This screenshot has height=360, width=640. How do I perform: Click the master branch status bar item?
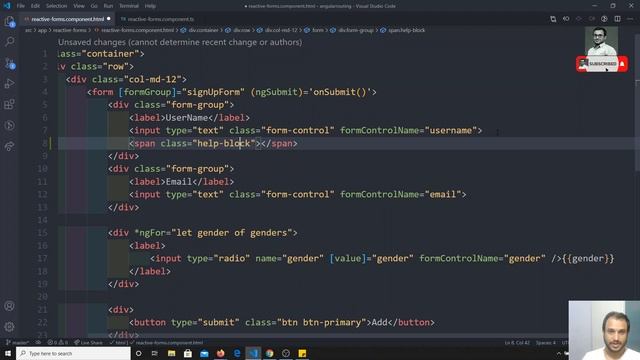[18, 343]
